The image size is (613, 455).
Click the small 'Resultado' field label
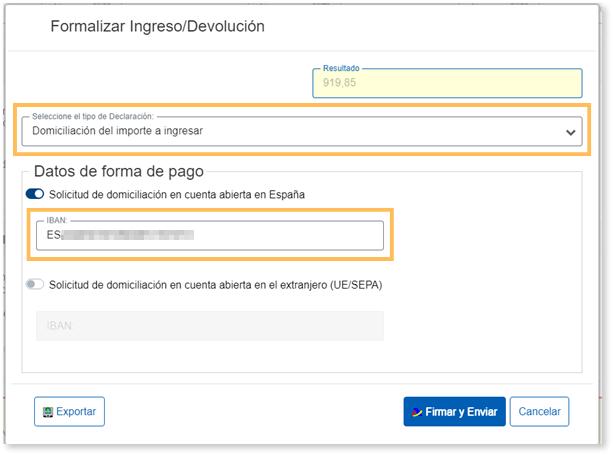pyautogui.click(x=341, y=68)
